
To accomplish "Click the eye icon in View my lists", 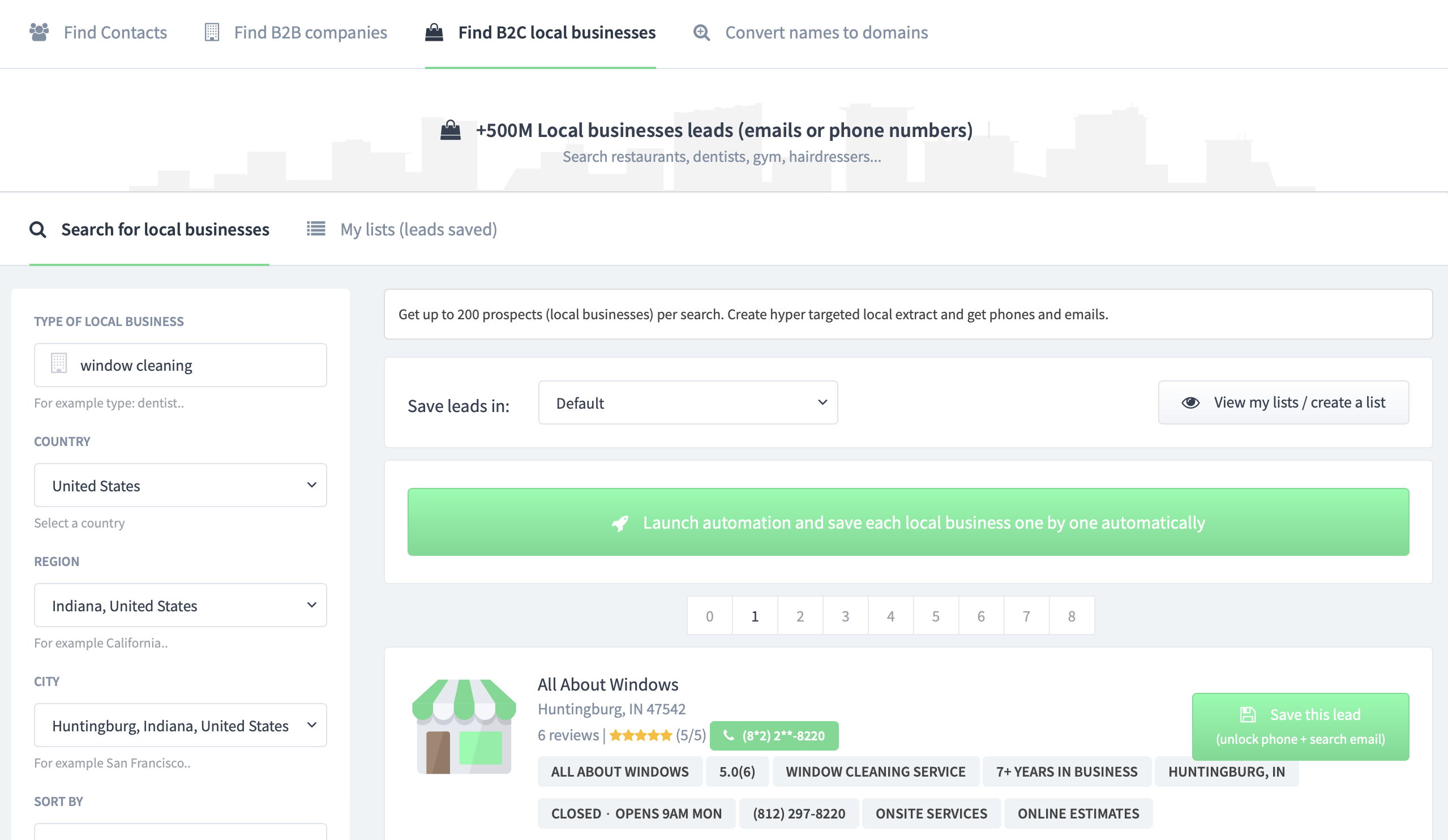I will coord(1190,402).
